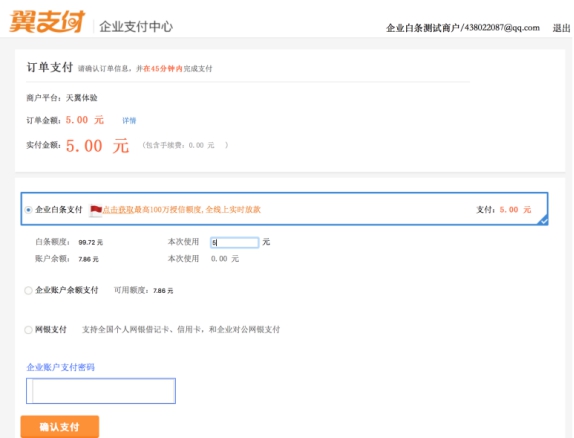The height and width of the screenshot is (438, 574).
Task: Click the 包含手续费 0.00 元 note
Action: (185, 145)
